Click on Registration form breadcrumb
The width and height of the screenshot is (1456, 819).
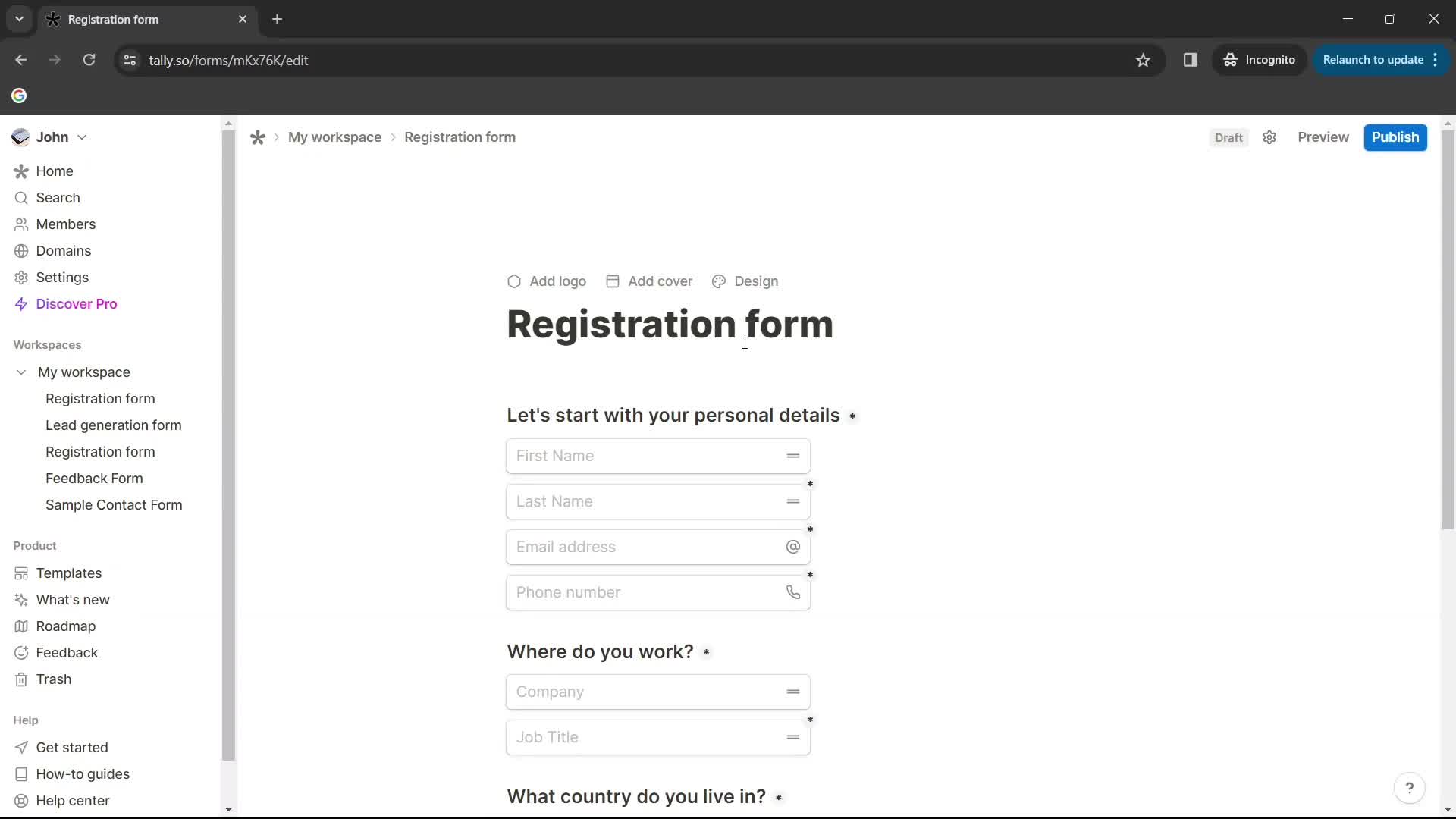tap(459, 137)
